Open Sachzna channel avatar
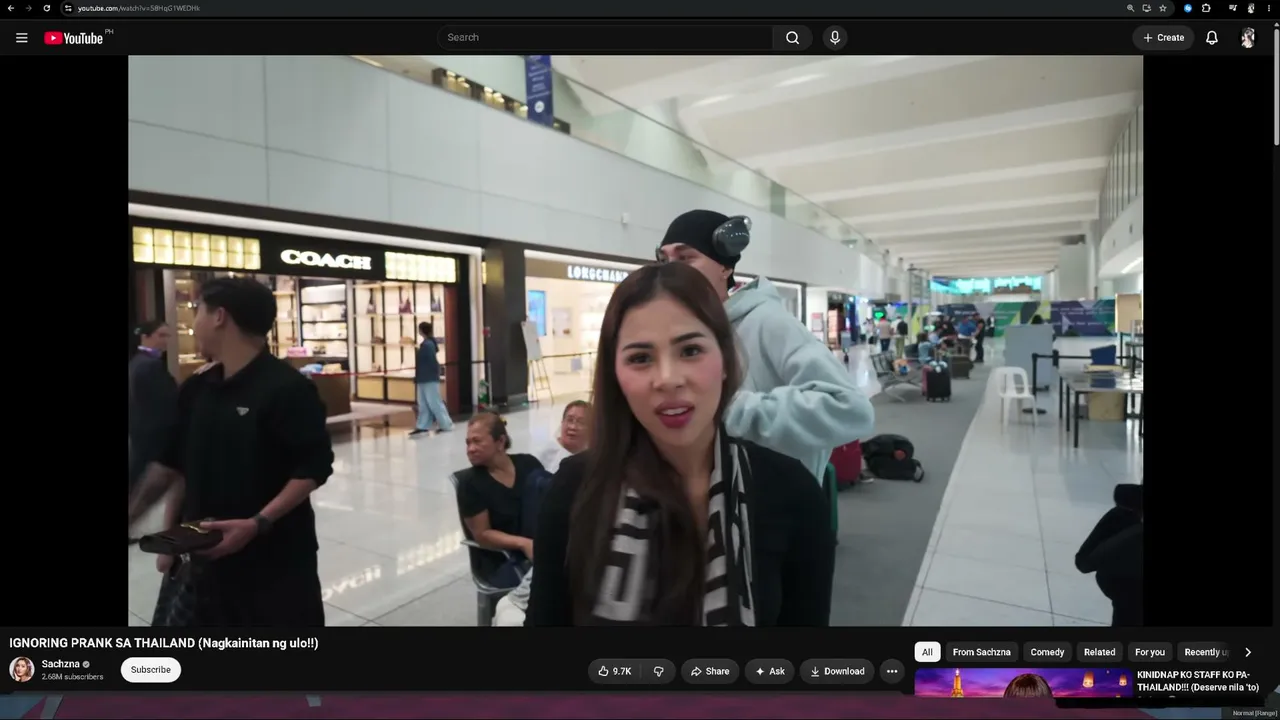The image size is (1280, 720). click(22, 670)
